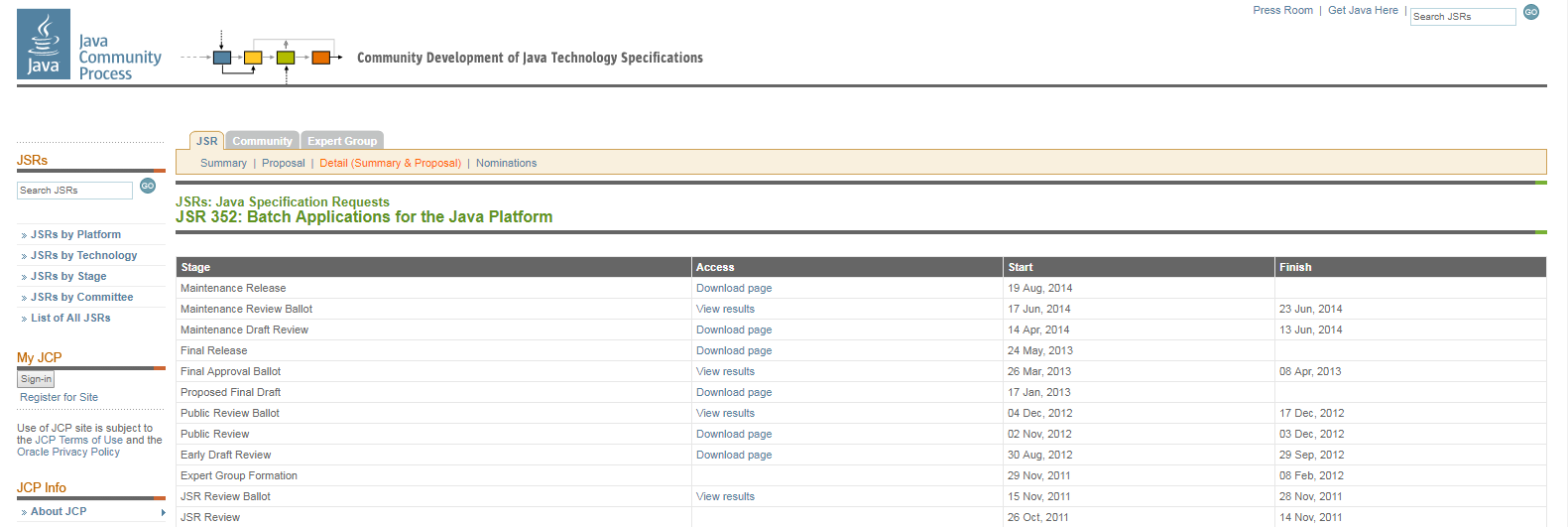1568x527 pixels.
Task: Expand the About JCP arrow
Action: (x=163, y=512)
